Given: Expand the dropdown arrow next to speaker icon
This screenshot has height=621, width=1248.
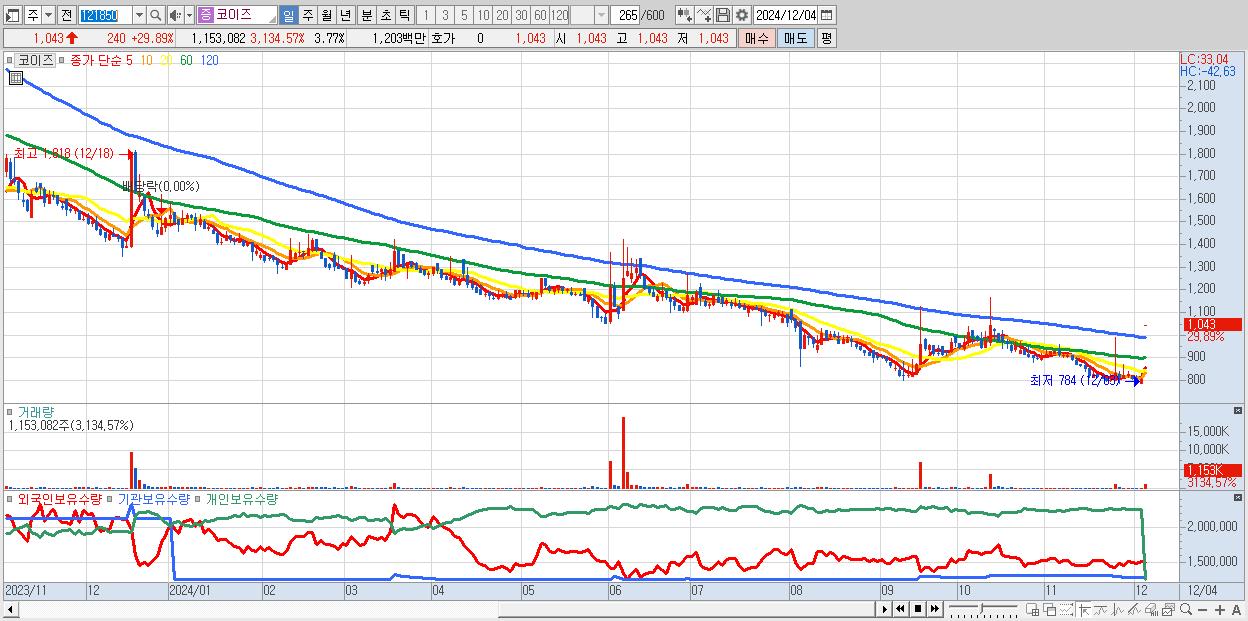Looking at the screenshot, I should pyautogui.click(x=189, y=15).
